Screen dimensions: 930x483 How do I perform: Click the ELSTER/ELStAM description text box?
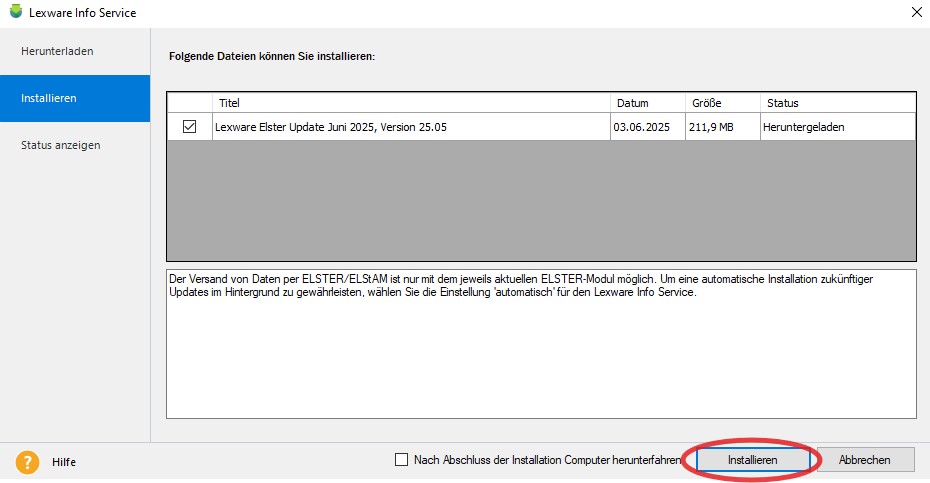tap(542, 344)
